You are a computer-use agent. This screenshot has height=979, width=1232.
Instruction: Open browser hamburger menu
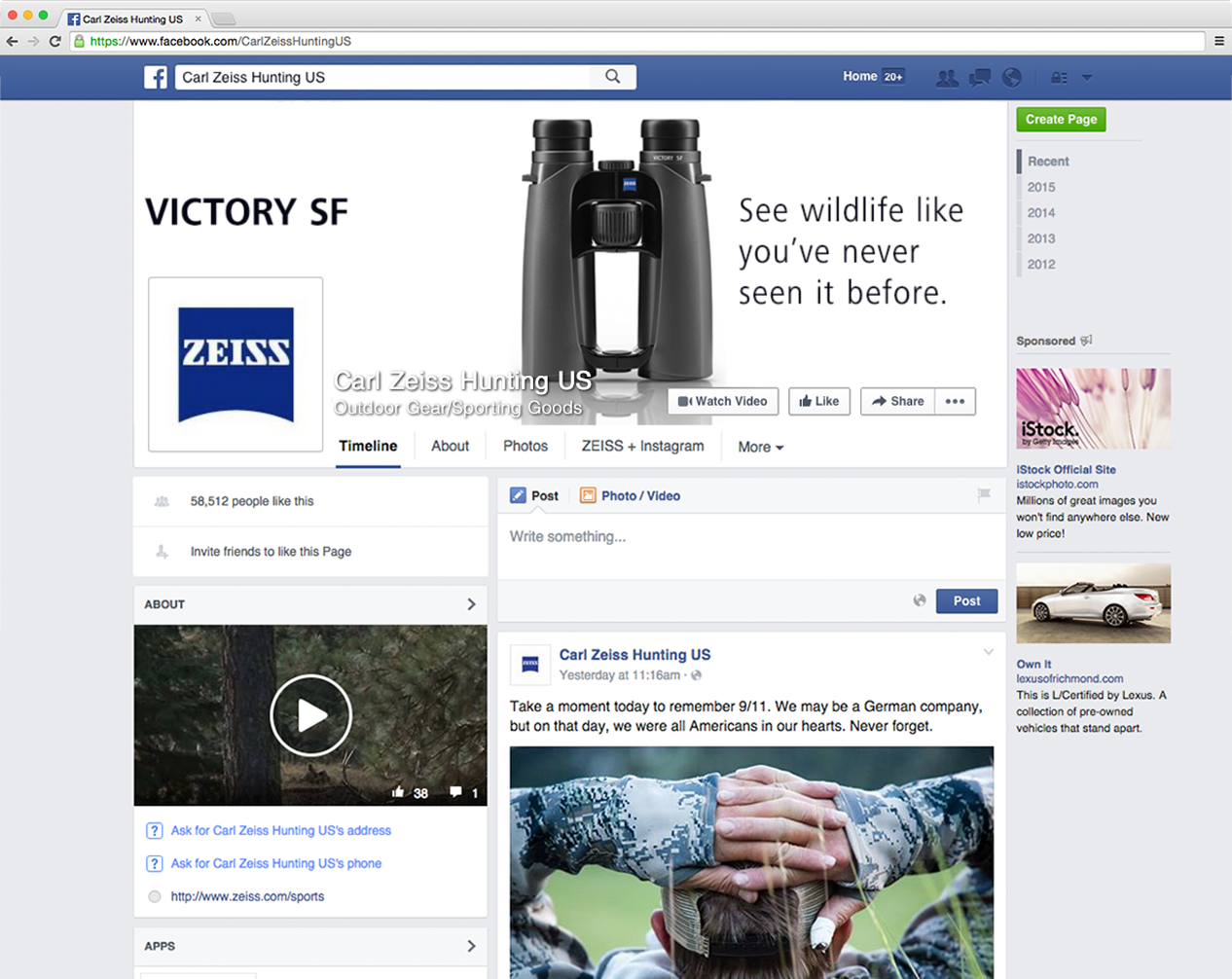[x=1218, y=41]
